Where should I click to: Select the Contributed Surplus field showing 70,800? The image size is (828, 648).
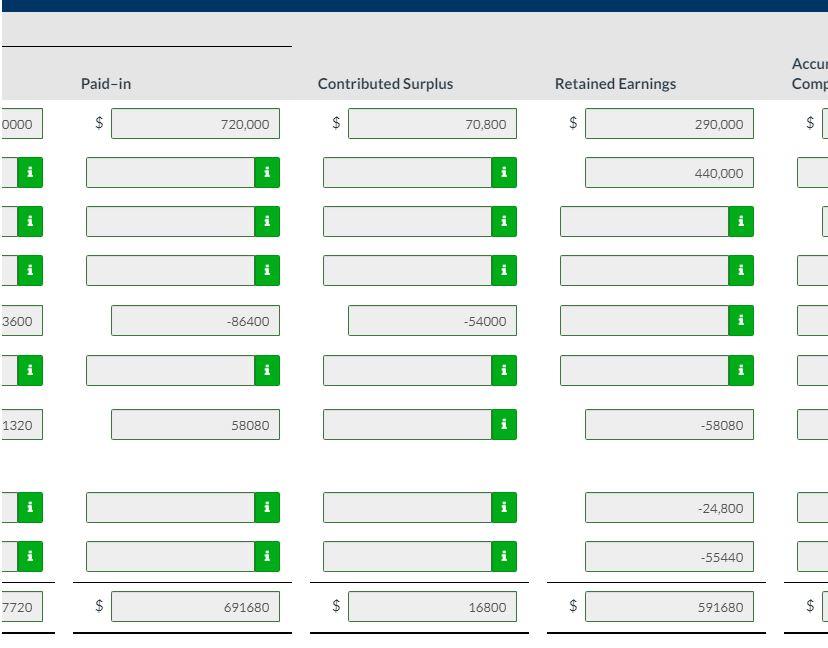point(432,124)
